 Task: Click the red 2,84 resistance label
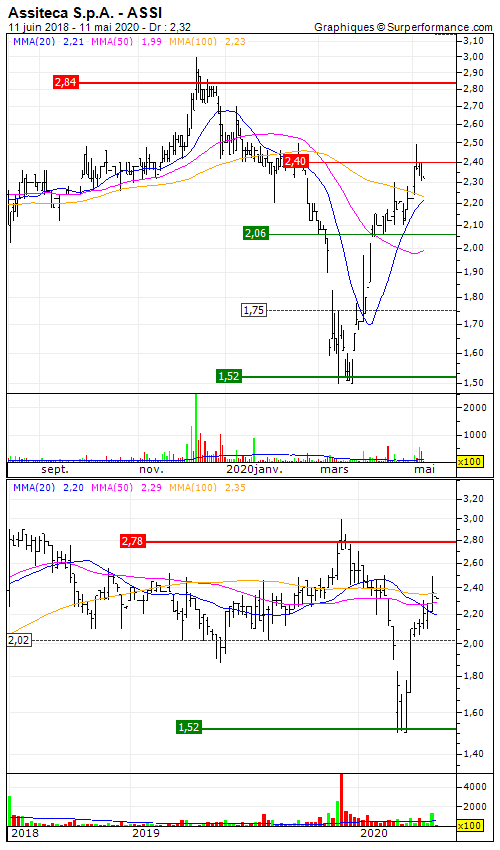[66, 82]
